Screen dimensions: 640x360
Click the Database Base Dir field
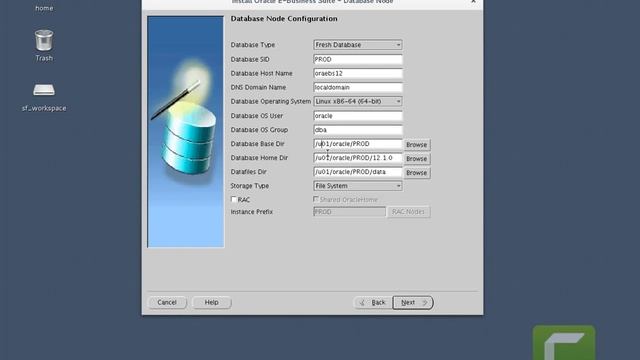(358, 144)
